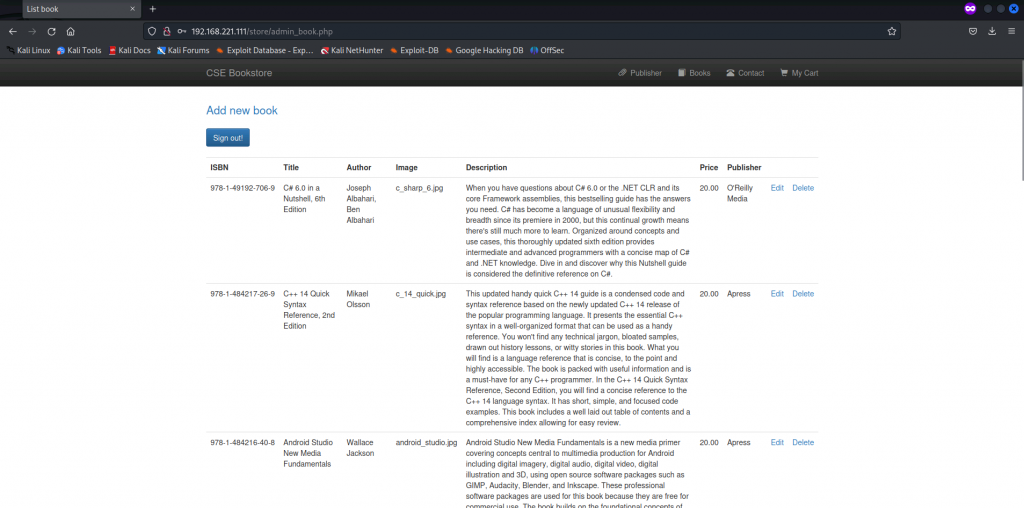Click the ISBN column header
1024x508 pixels.
219,168
